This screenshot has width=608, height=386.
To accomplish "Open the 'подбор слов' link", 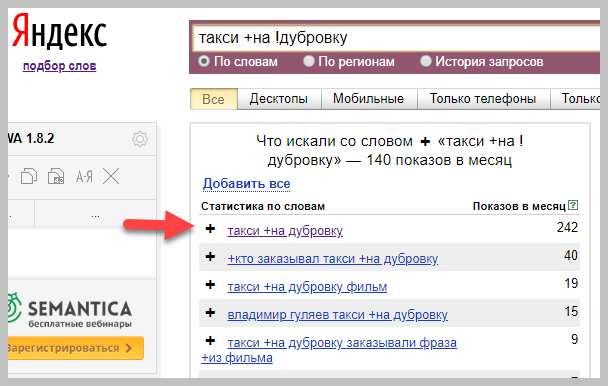I will point(59,66).
